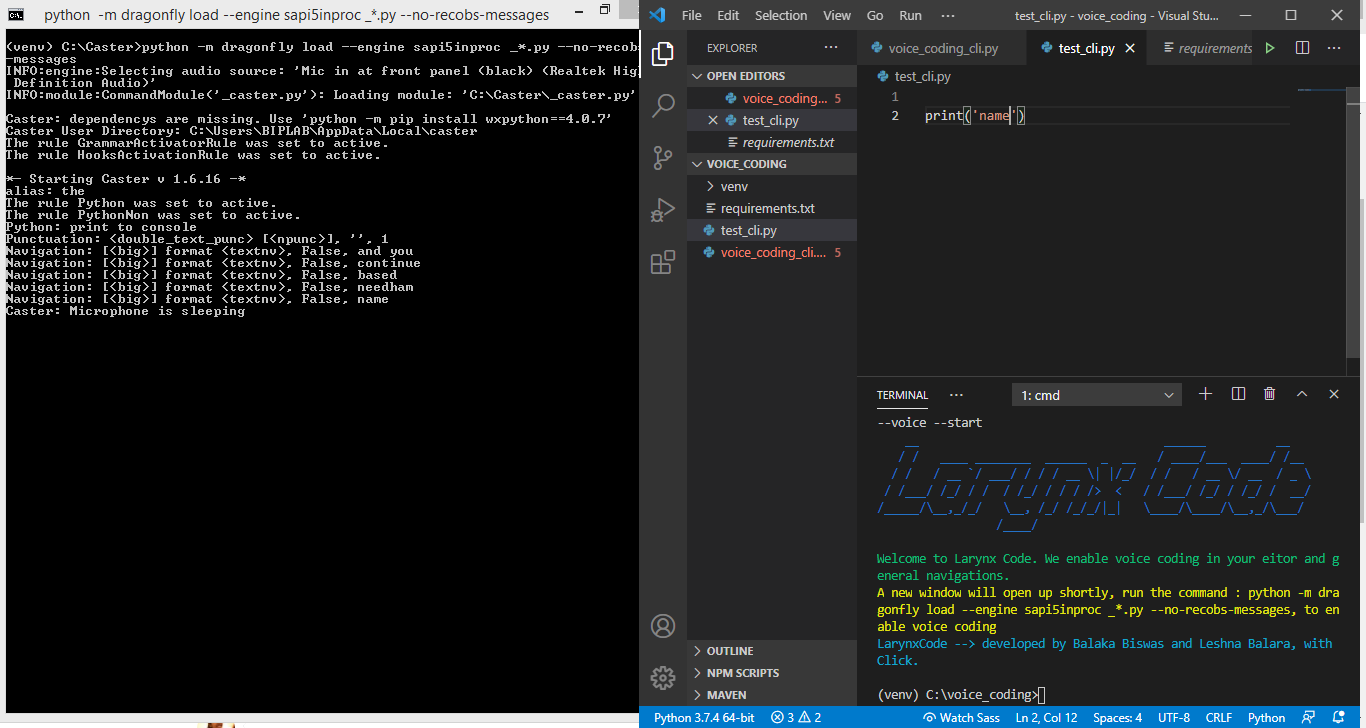Change Spaces: 4 indentation setting
1366x728 pixels.
(x=1117, y=717)
